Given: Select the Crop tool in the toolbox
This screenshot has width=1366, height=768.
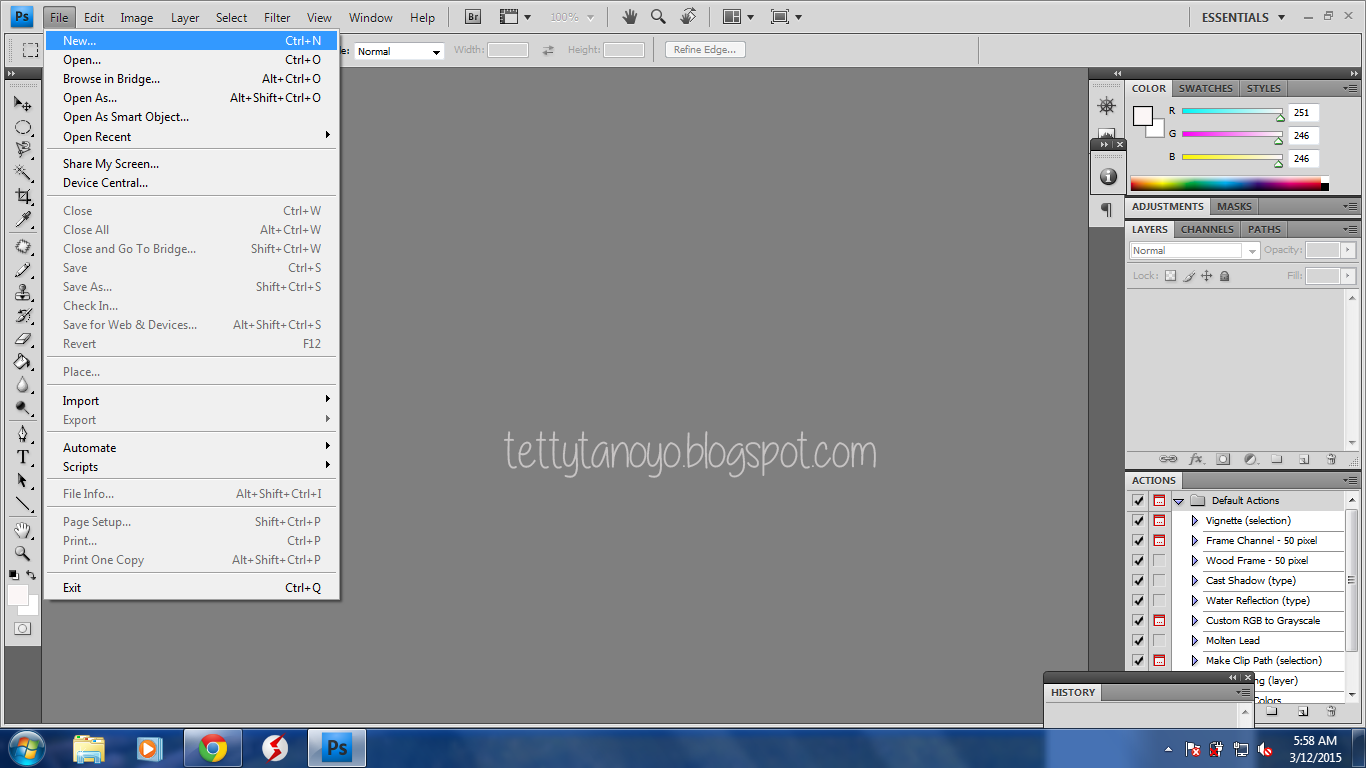Looking at the screenshot, I should [x=23, y=197].
